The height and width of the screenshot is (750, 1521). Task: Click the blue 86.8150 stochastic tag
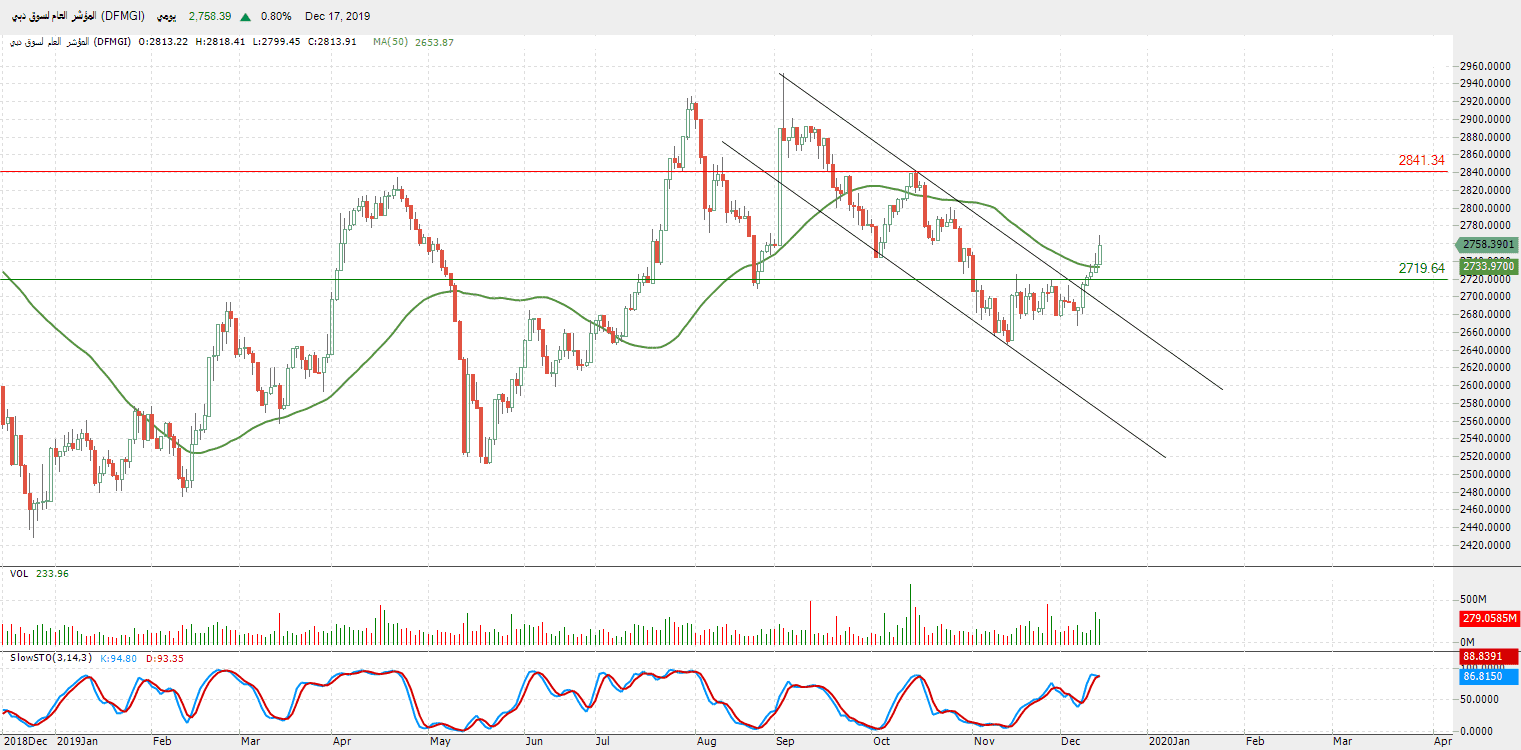(x=1488, y=677)
